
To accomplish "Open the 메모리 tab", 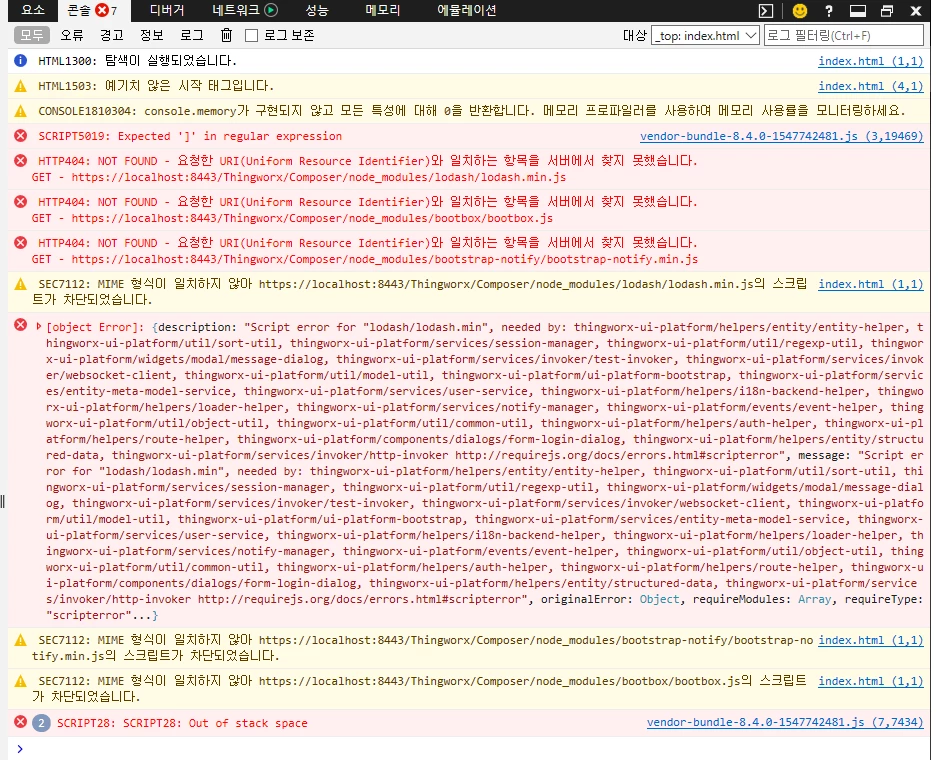I will (x=382, y=10).
